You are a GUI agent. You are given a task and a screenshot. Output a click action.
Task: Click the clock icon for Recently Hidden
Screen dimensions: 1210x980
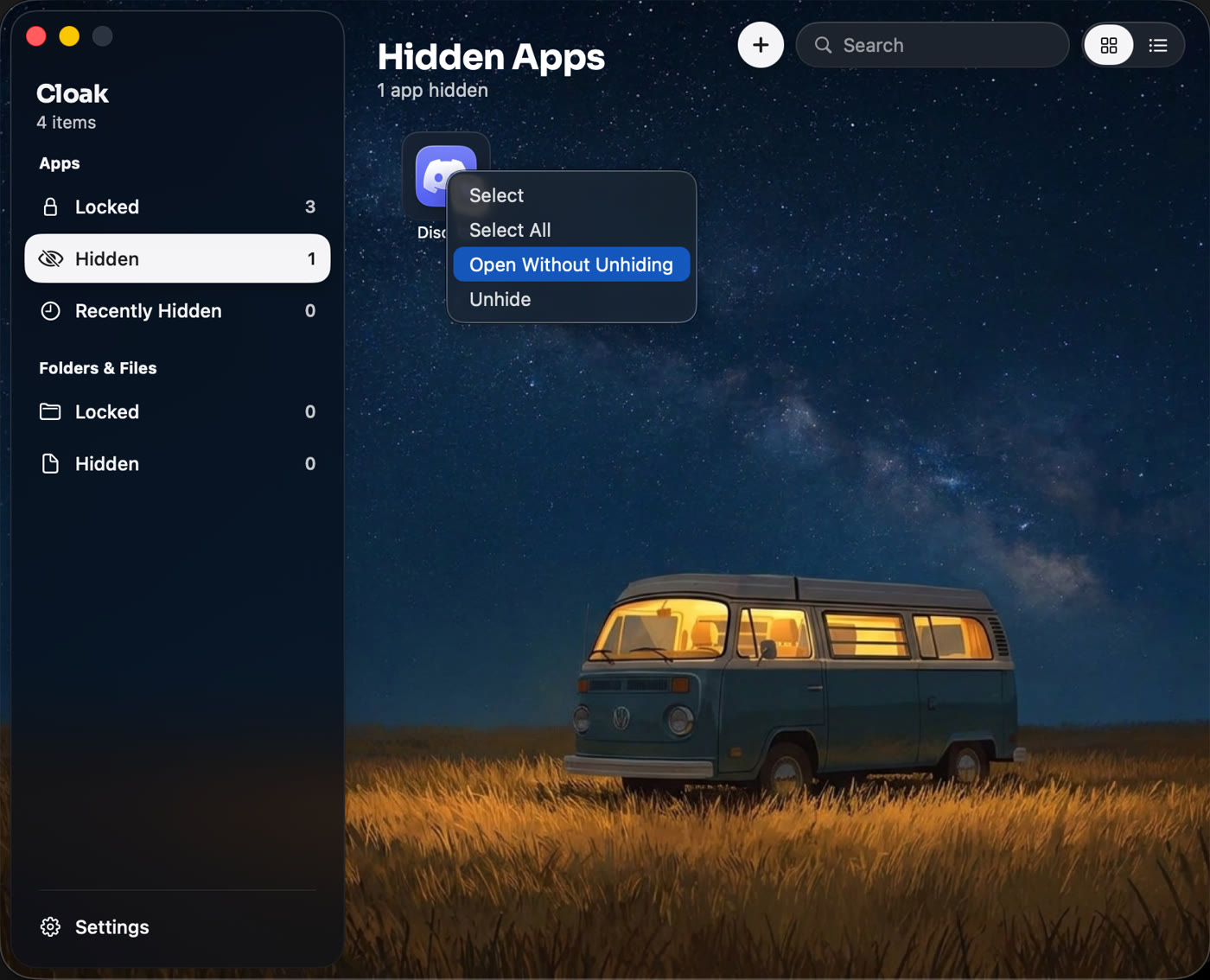coord(50,310)
